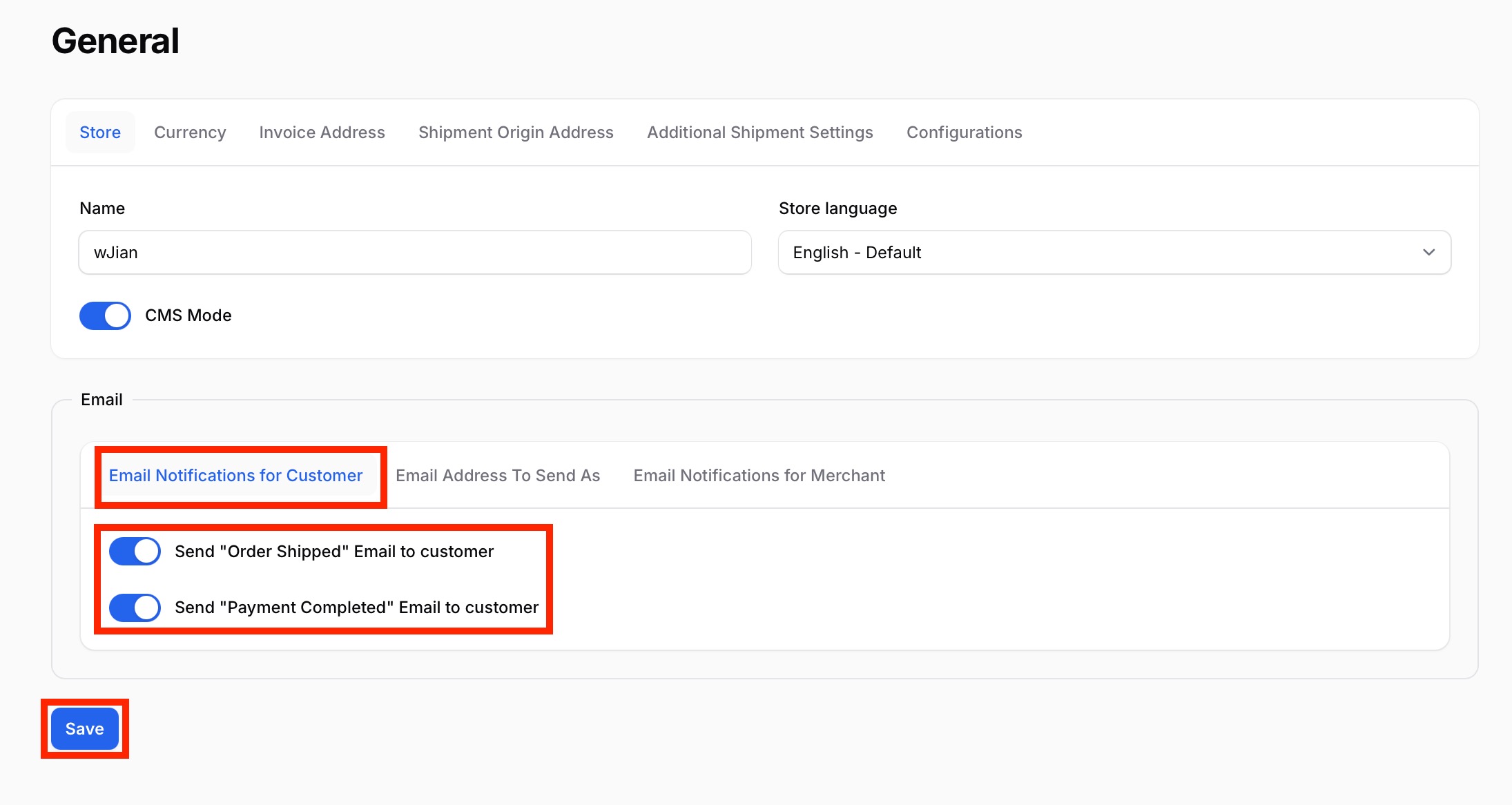Open the Invoice Address tab
1512x805 pixels.
click(x=322, y=133)
